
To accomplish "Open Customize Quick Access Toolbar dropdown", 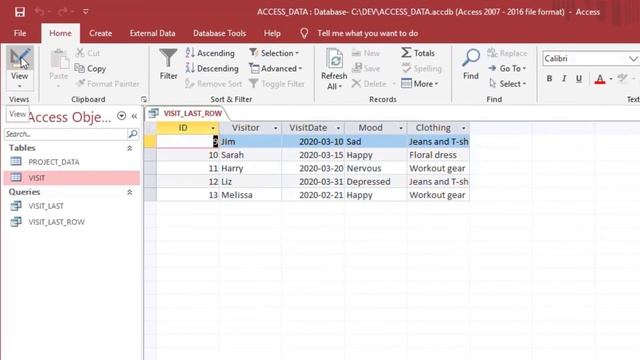I will (85, 12).
